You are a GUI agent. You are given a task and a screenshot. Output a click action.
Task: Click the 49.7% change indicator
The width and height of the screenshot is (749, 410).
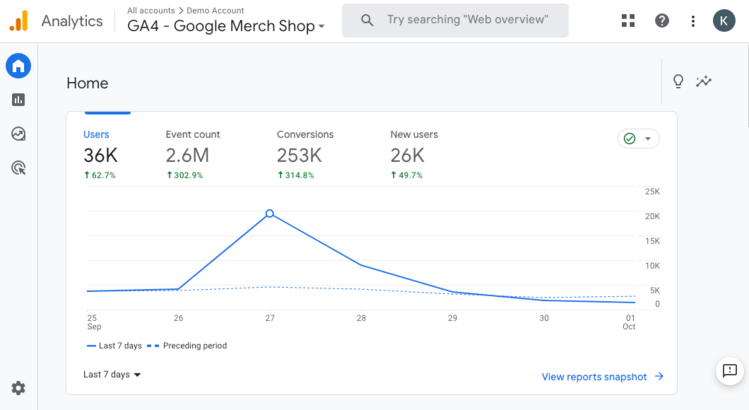tap(407, 175)
